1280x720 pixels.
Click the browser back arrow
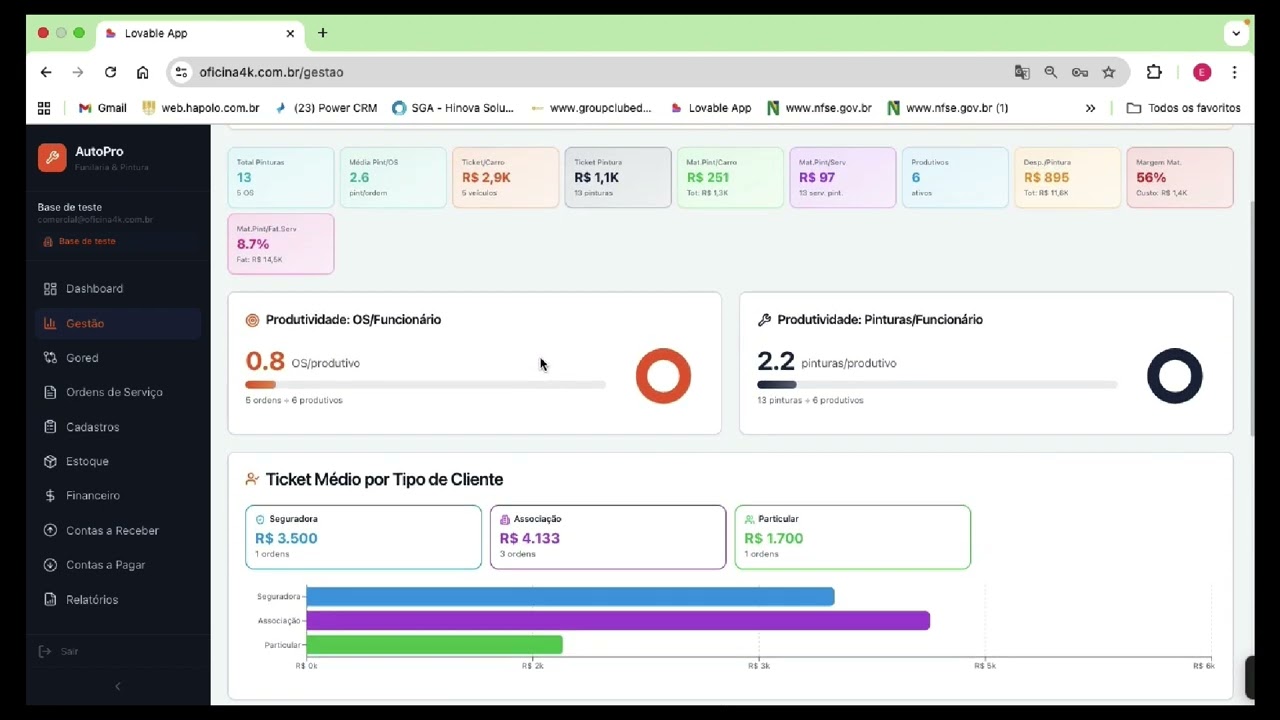point(46,72)
